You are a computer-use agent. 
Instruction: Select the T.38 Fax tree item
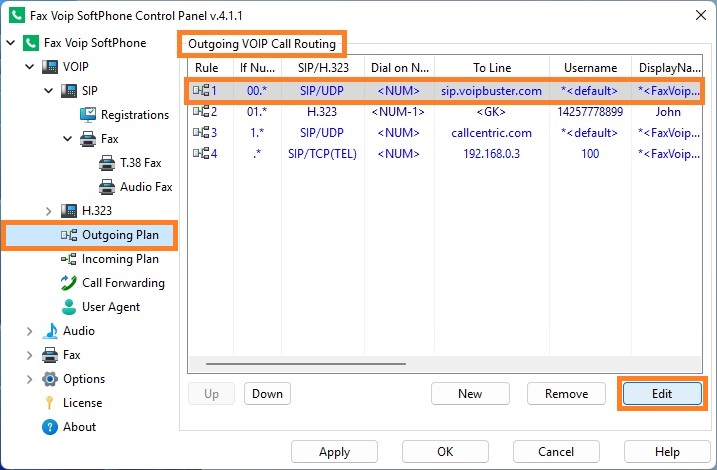click(141, 163)
